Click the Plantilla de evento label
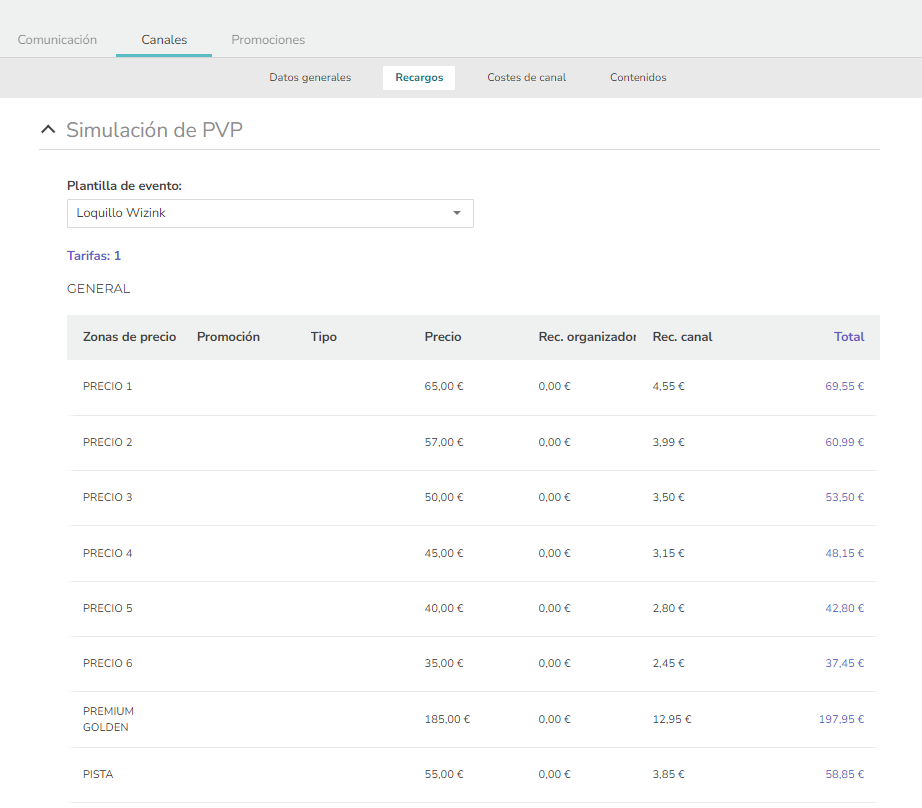The height and width of the screenshot is (808, 922). [125, 186]
